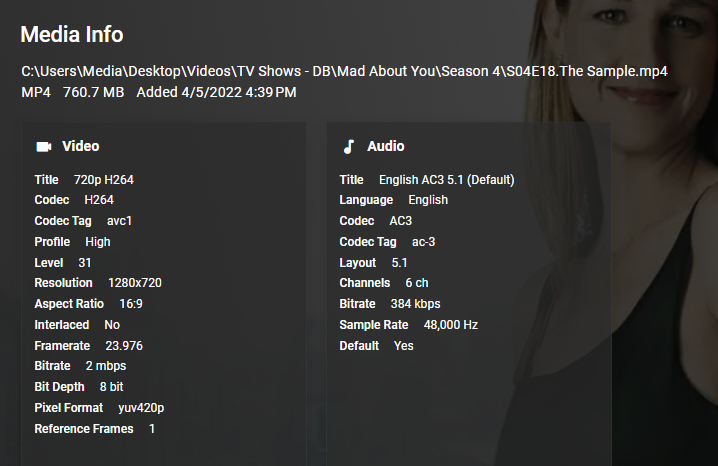Viewport: 718px width, 466px height.
Task: Click the English AC3 5.1 (Default) title
Action: click(446, 180)
